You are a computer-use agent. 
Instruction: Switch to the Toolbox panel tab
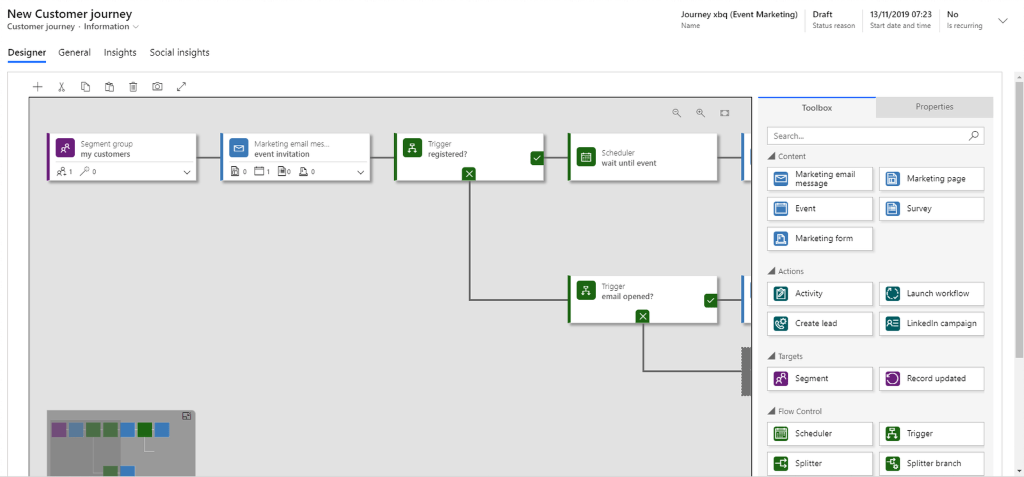click(x=817, y=108)
